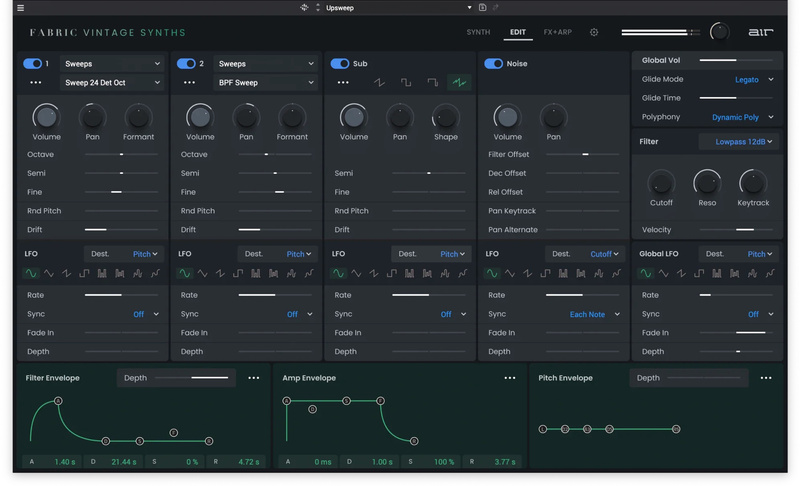Open oscillator 2 three-dots options menu
The height and width of the screenshot is (486, 800).
[x=189, y=83]
